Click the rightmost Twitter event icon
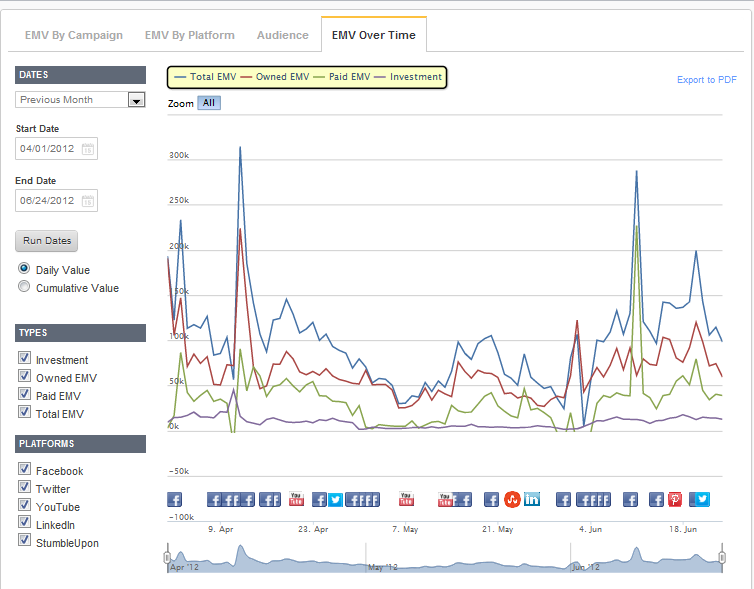Viewport: 754px width, 589px height. point(702,499)
